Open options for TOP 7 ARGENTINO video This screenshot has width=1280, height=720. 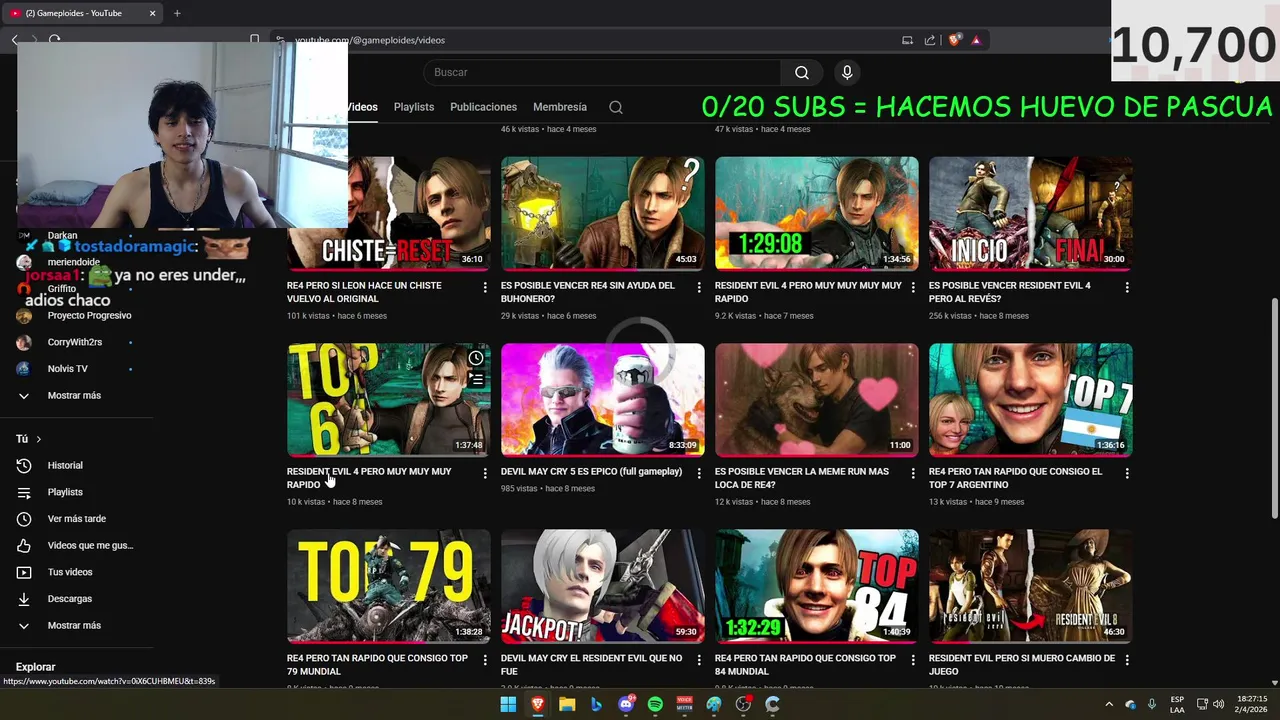tap(1127, 473)
